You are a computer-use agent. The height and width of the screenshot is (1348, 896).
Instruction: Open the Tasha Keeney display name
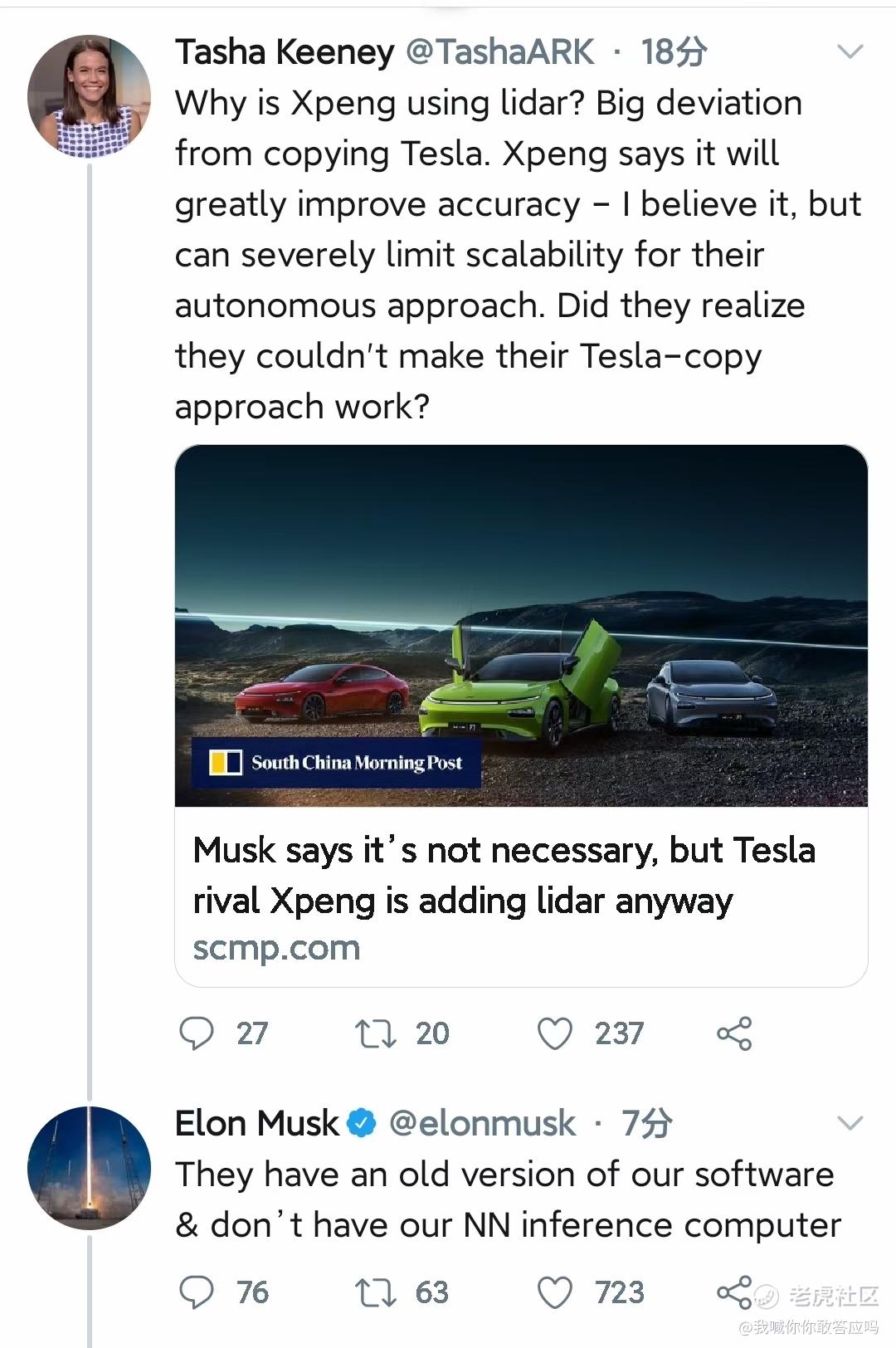(285, 52)
